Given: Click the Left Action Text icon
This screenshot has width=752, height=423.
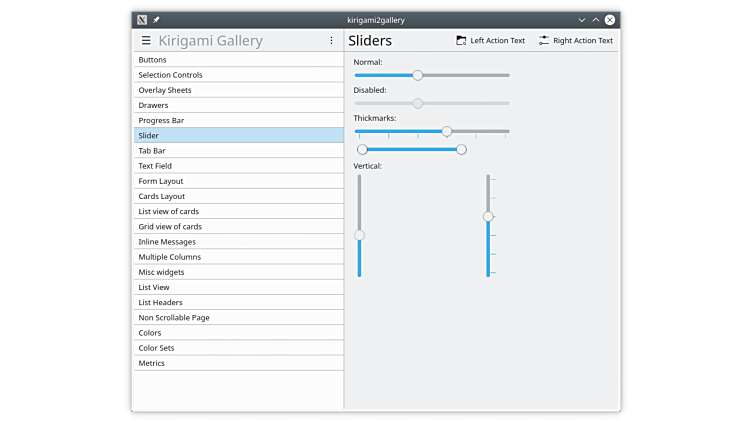Looking at the screenshot, I should 461,41.
